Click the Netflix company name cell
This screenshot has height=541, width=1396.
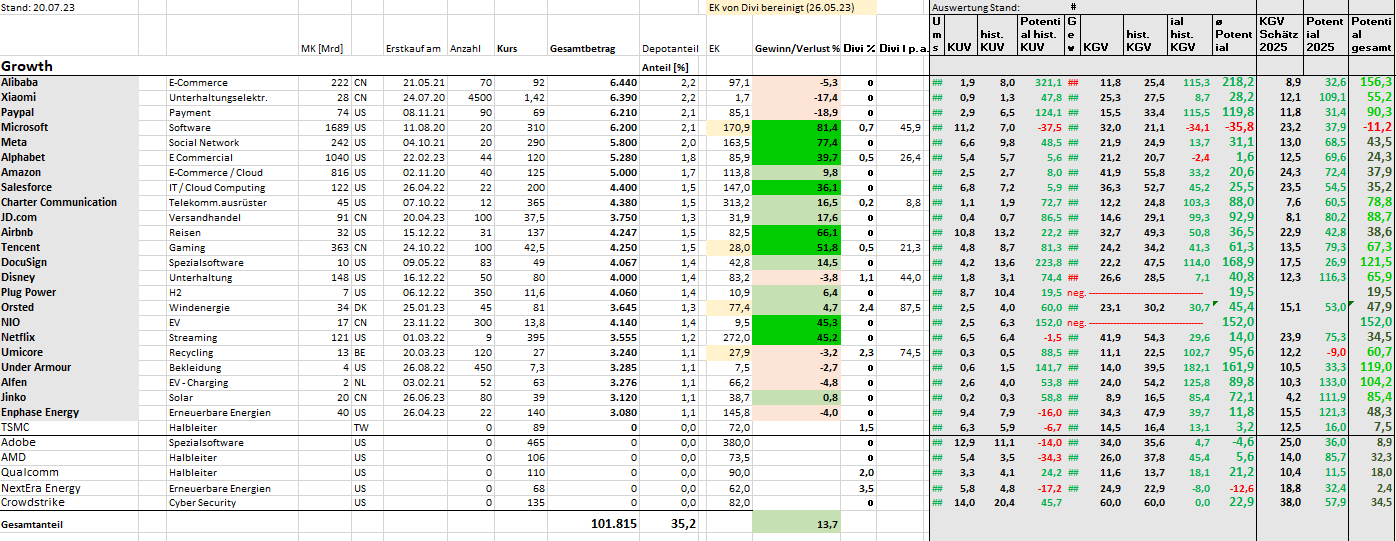[x=69, y=337]
